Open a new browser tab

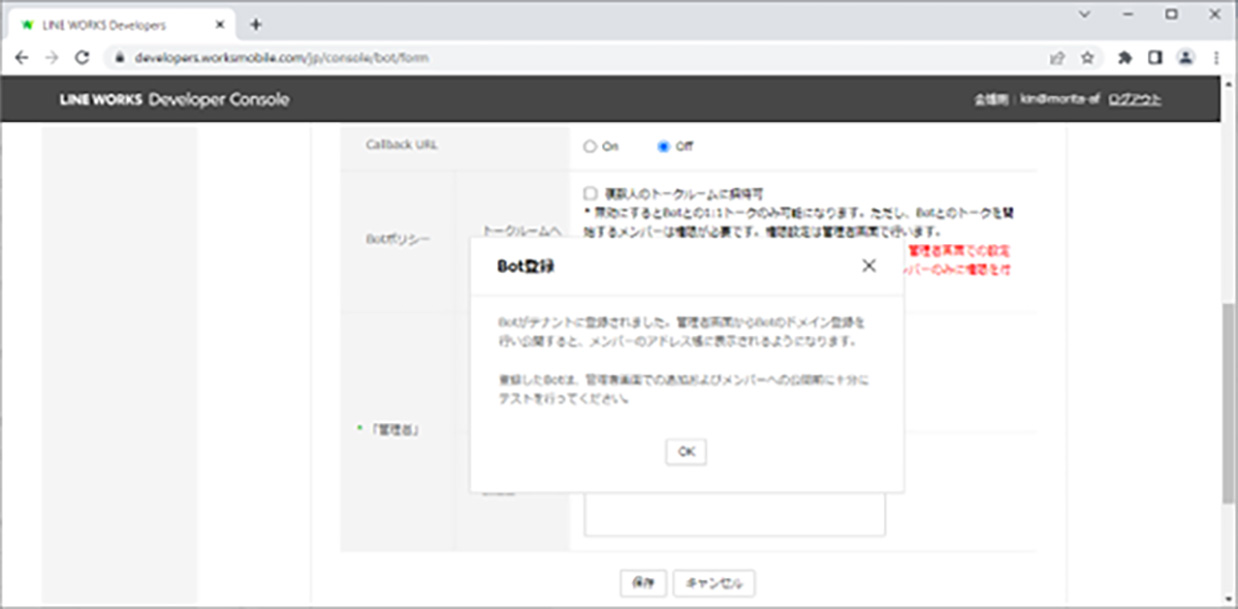[256, 24]
